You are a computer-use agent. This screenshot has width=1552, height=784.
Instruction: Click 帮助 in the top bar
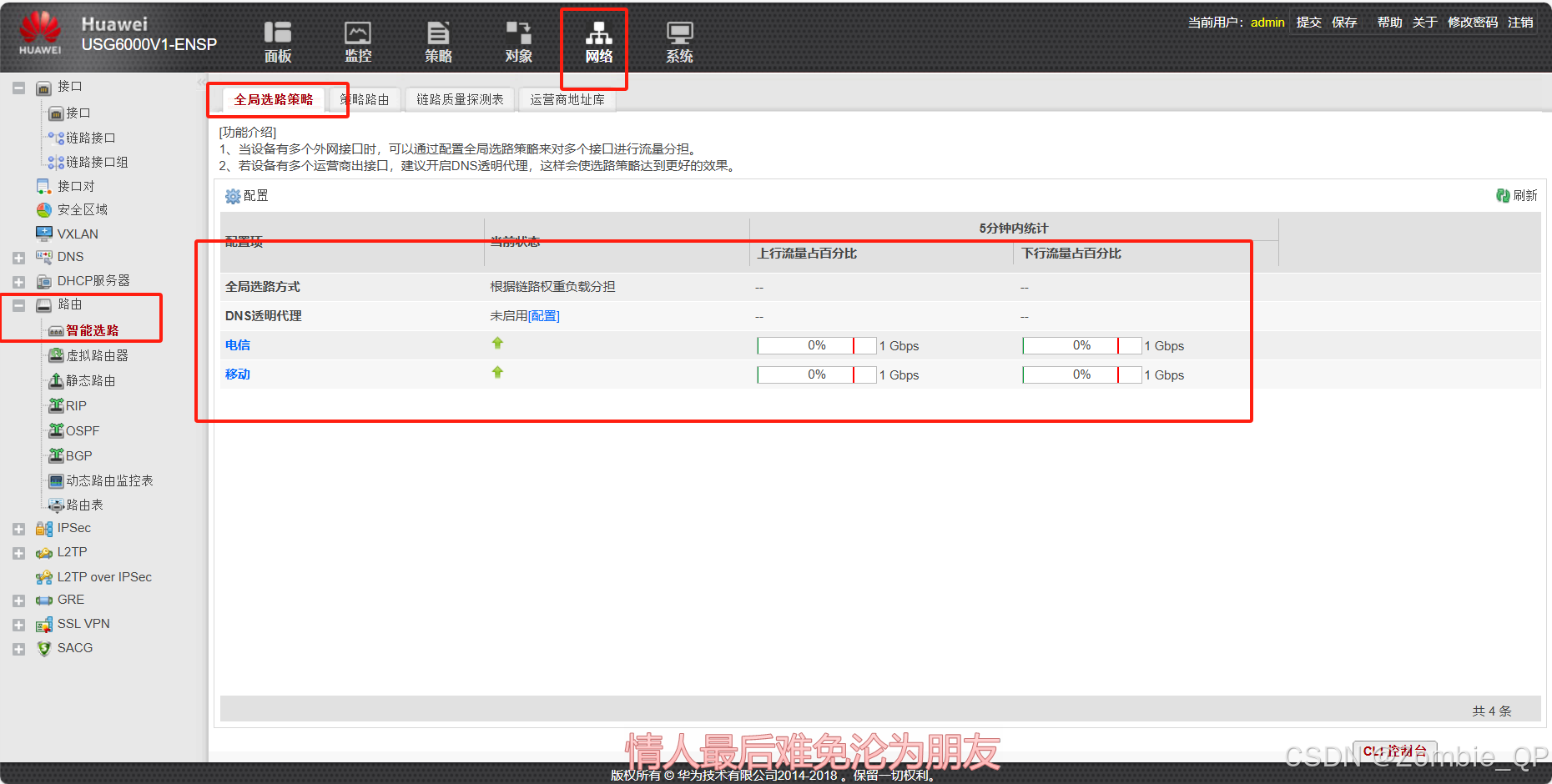(1389, 23)
